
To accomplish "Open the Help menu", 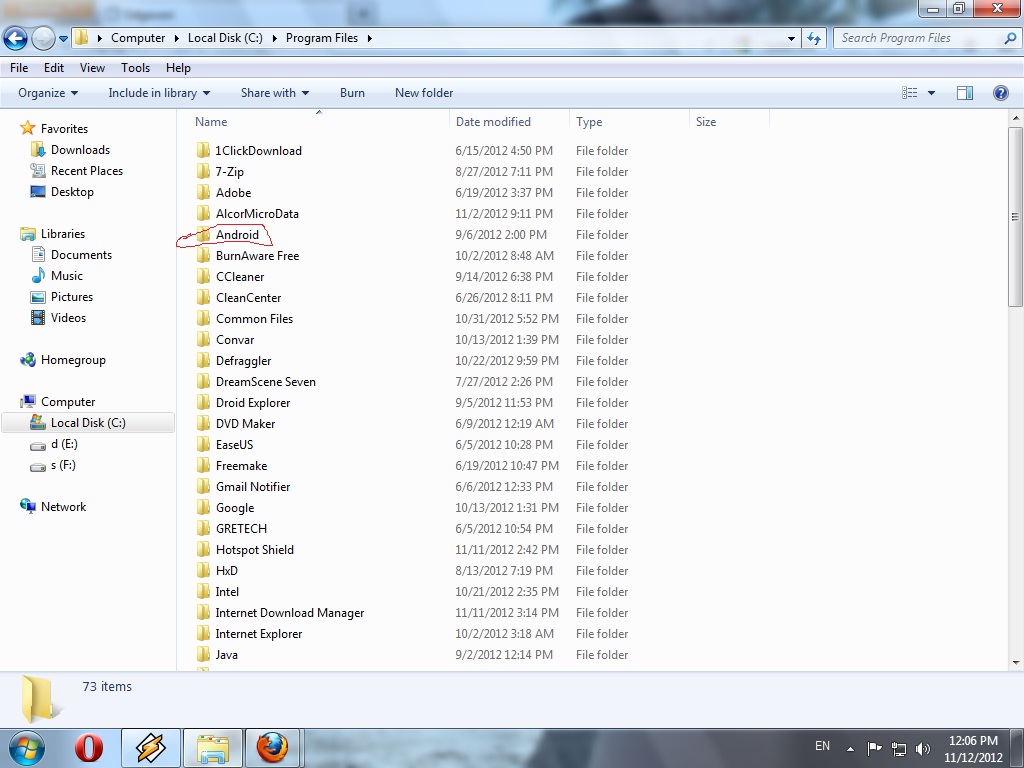I will coord(178,68).
